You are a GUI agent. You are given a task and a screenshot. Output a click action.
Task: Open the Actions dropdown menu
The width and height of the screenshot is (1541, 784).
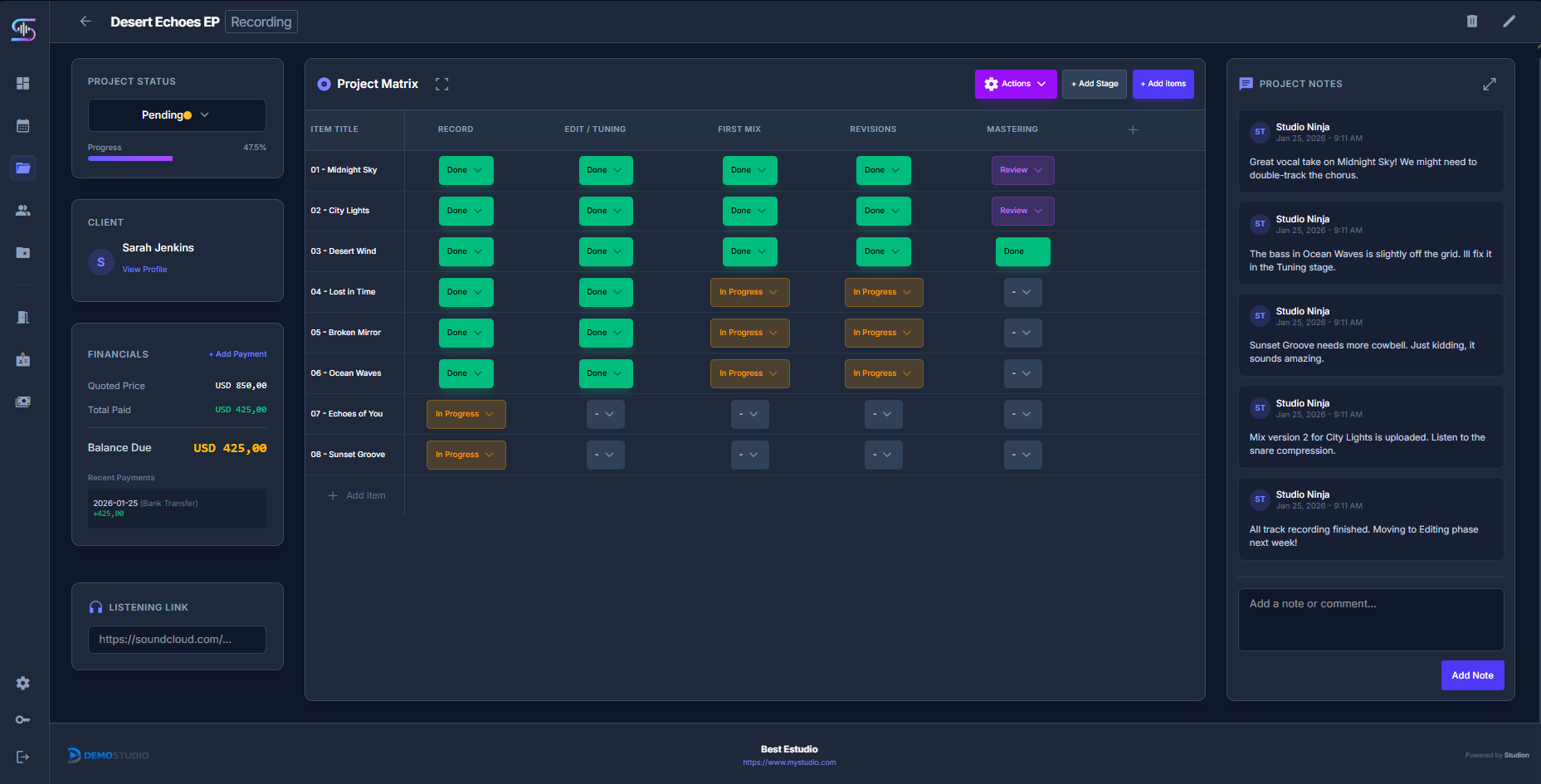click(x=1016, y=84)
